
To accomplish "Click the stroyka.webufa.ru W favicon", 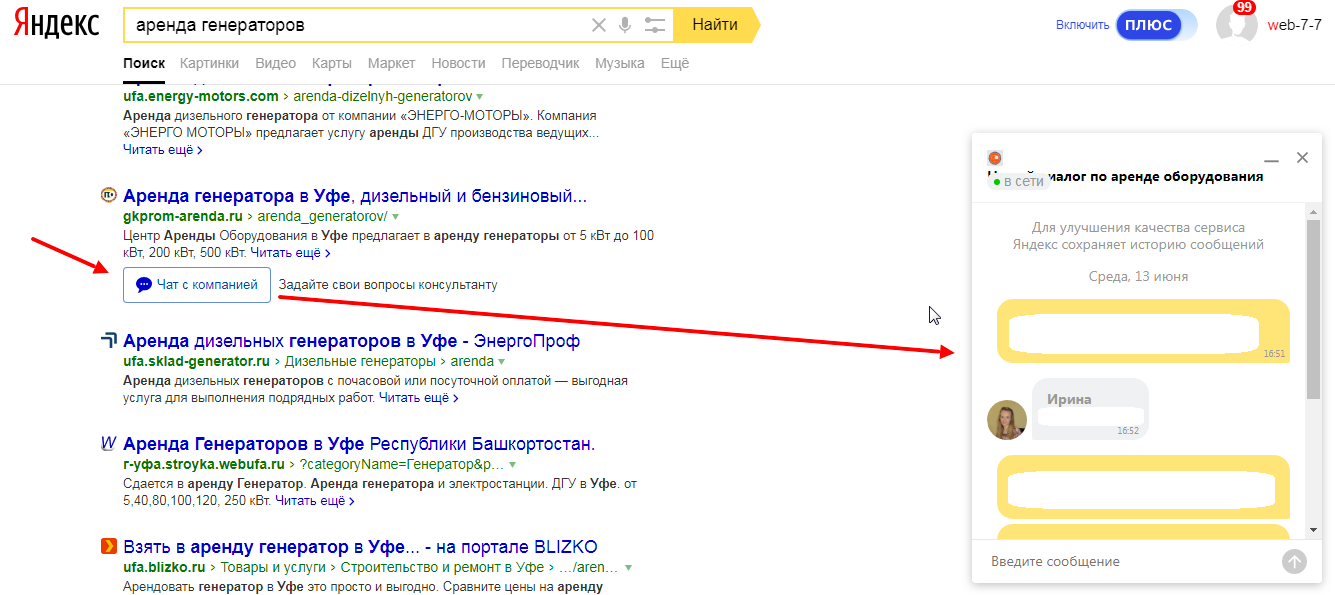I will (x=109, y=443).
